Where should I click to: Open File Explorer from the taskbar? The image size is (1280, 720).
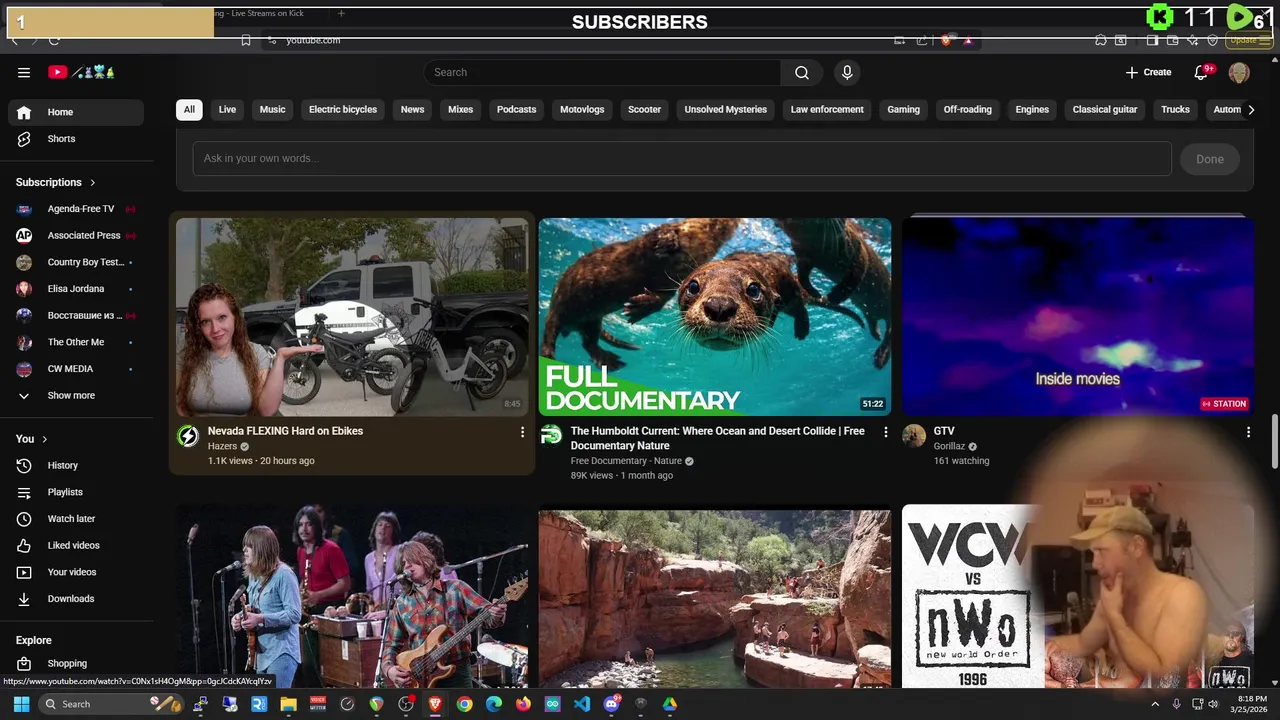tap(288, 704)
